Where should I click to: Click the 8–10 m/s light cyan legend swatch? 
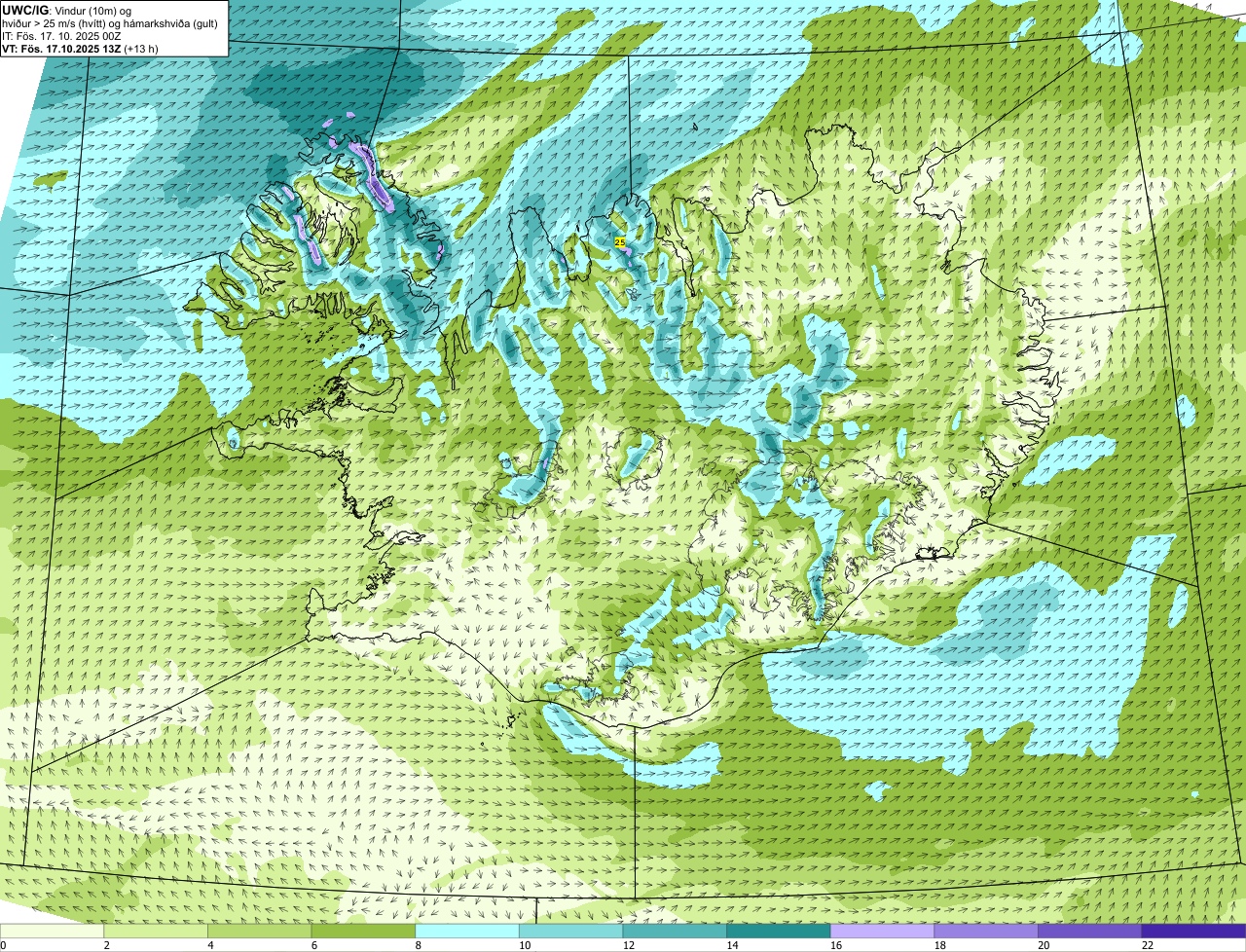(x=467, y=932)
